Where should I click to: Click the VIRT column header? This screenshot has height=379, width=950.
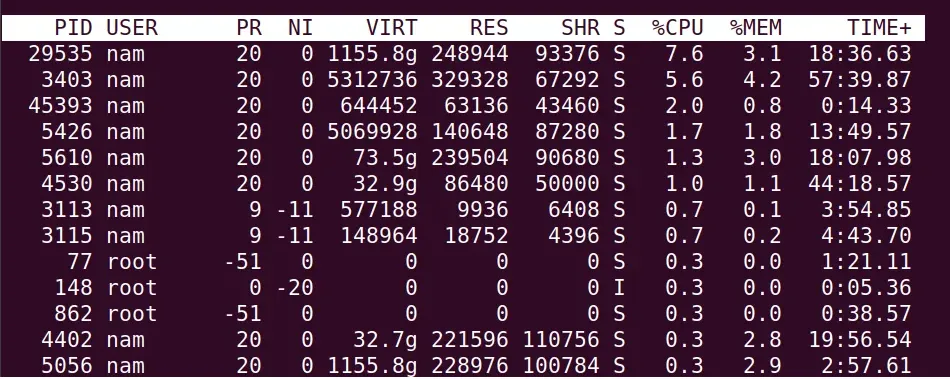391,28
